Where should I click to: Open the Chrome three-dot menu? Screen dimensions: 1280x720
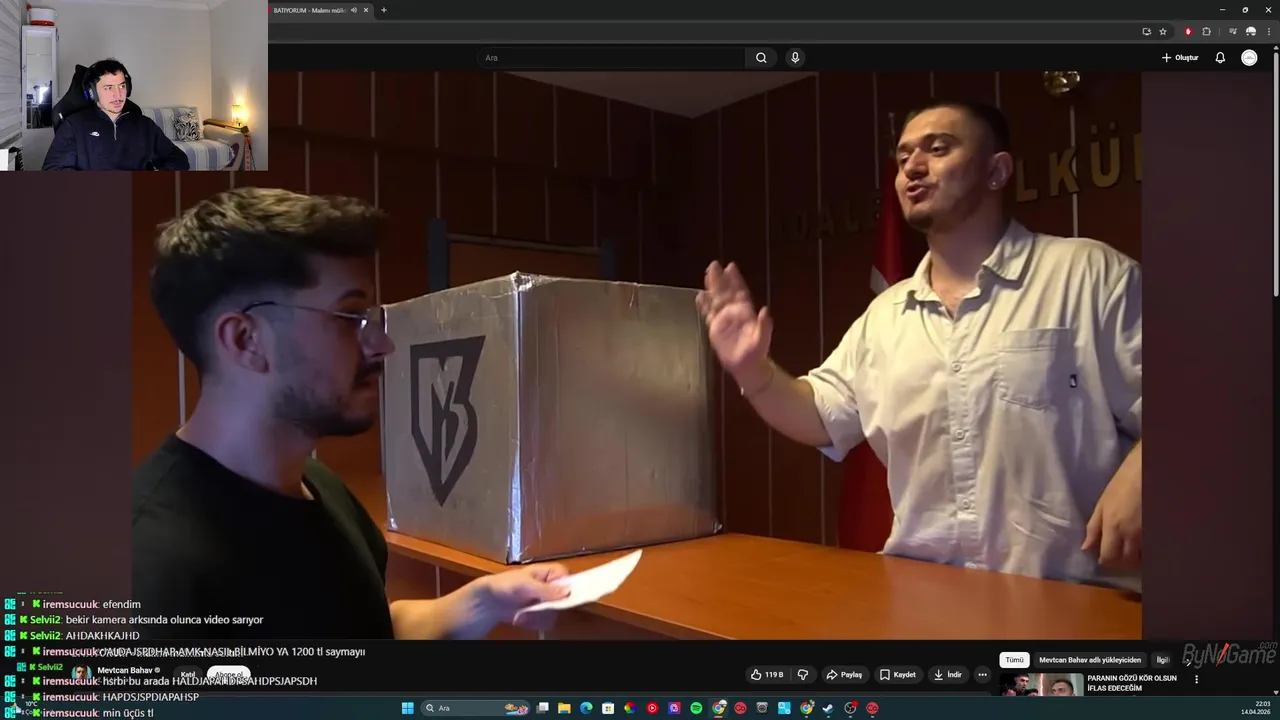pos(1267,31)
